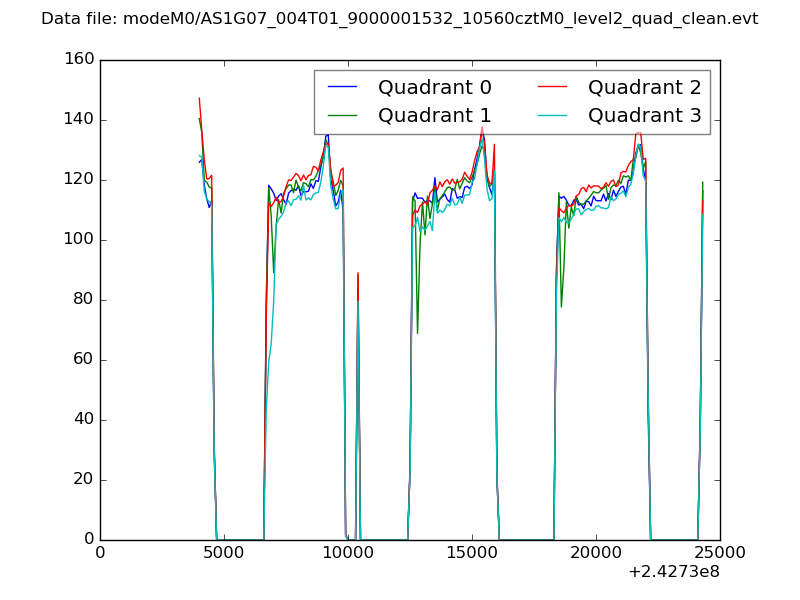Select the Quadrant 3 legend label
The image size is (800, 600).
pyautogui.click(x=644, y=115)
